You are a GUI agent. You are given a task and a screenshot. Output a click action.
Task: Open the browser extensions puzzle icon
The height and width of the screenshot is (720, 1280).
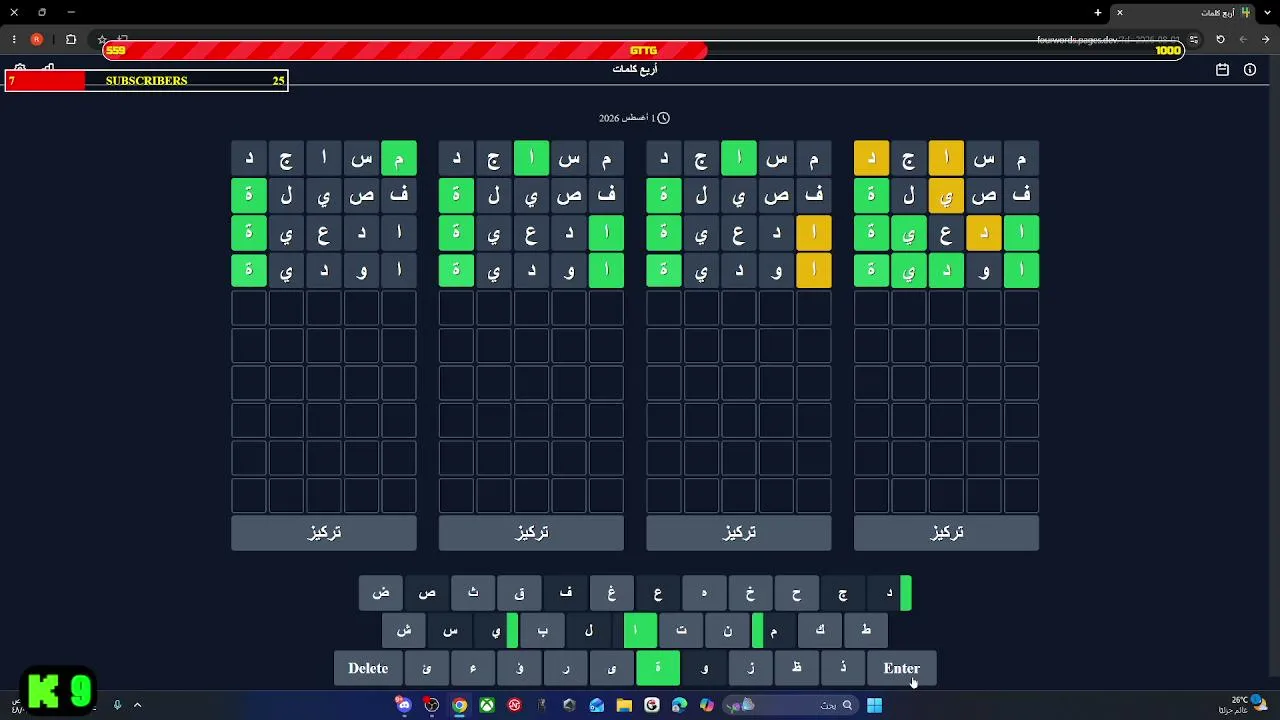[71, 40]
